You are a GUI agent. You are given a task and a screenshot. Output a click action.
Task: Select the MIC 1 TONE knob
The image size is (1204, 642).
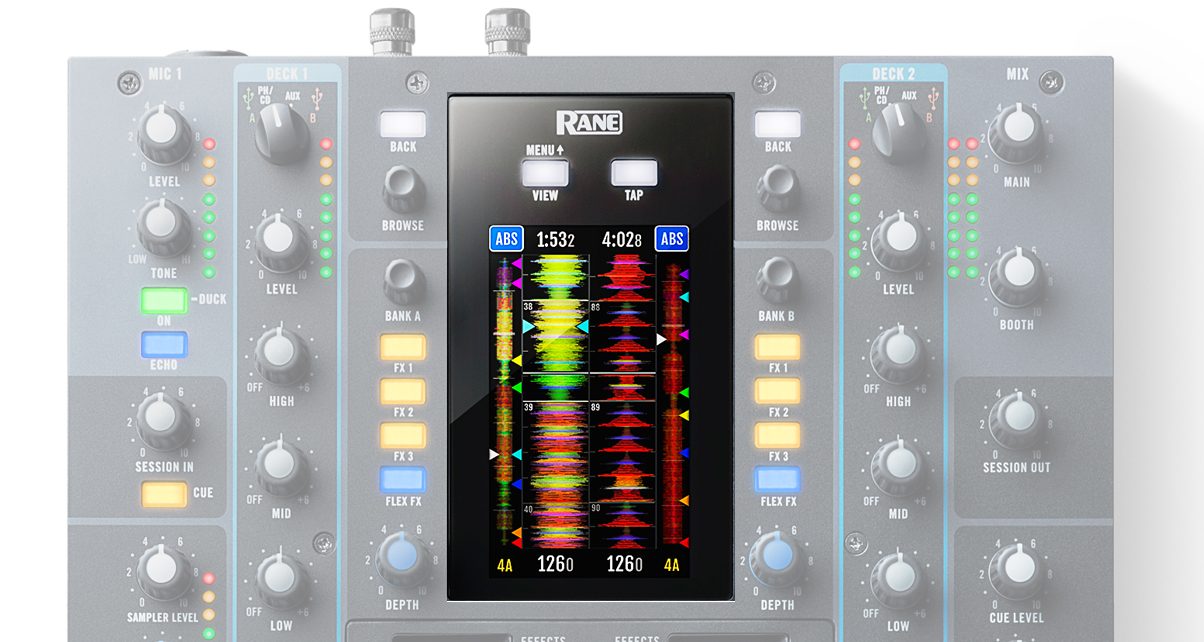coord(164,226)
